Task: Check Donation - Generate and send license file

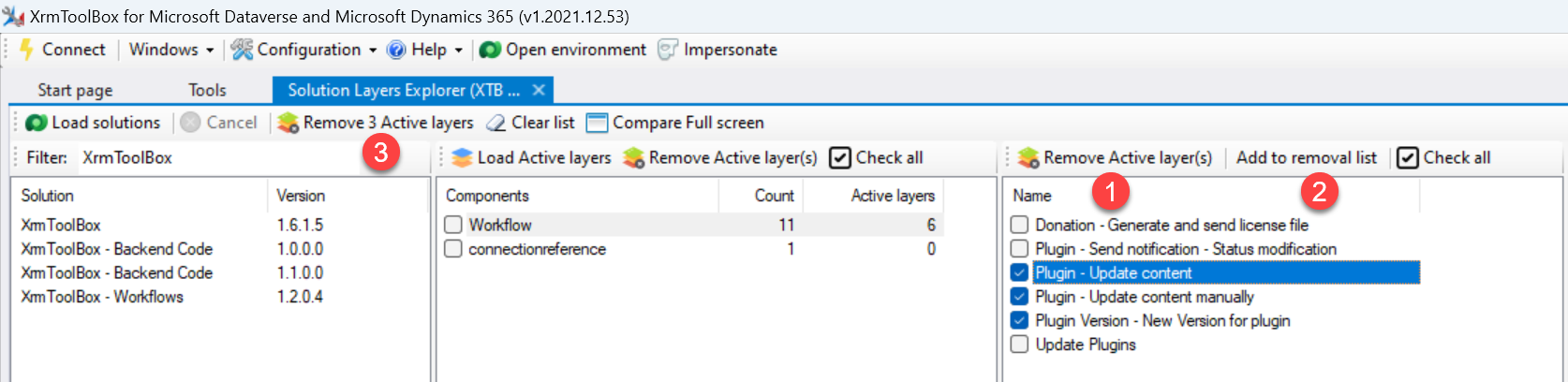Action: click(x=1020, y=225)
